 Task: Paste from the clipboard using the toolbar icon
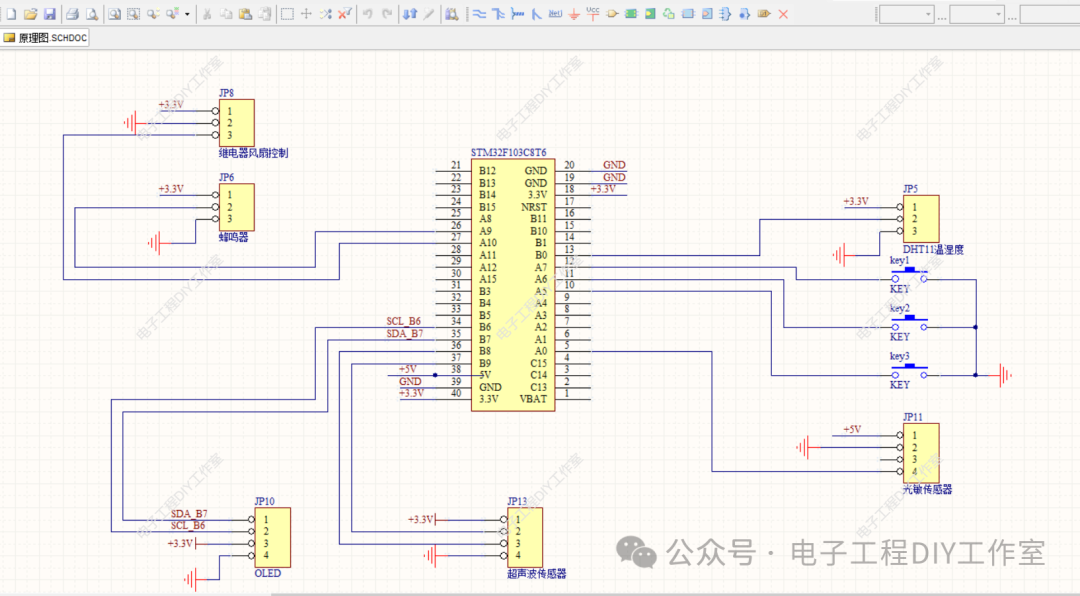pyautogui.click(x=245, y=14)
